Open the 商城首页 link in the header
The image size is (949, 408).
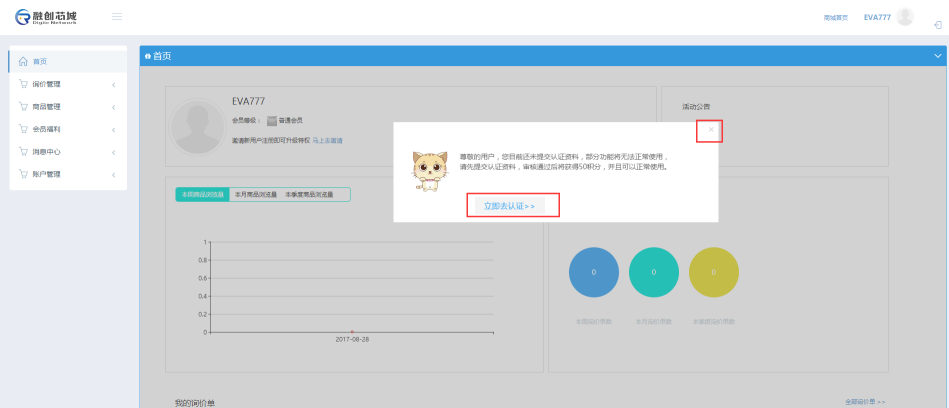pos(835,18)
